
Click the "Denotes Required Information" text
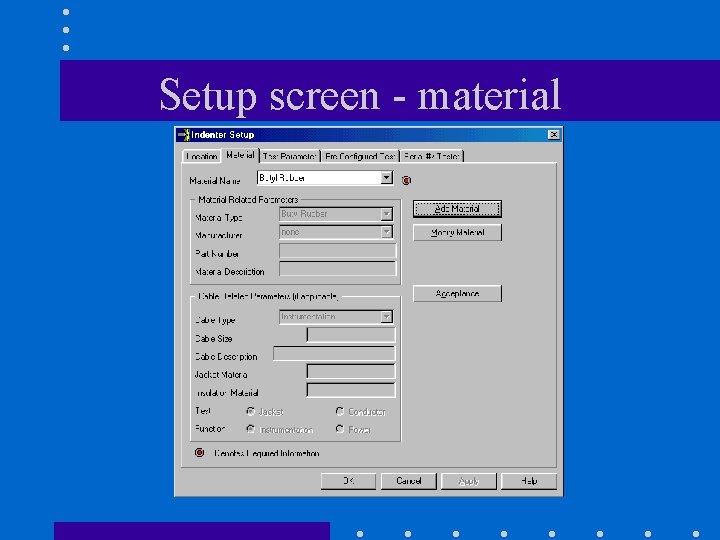(x=267, y=453)
